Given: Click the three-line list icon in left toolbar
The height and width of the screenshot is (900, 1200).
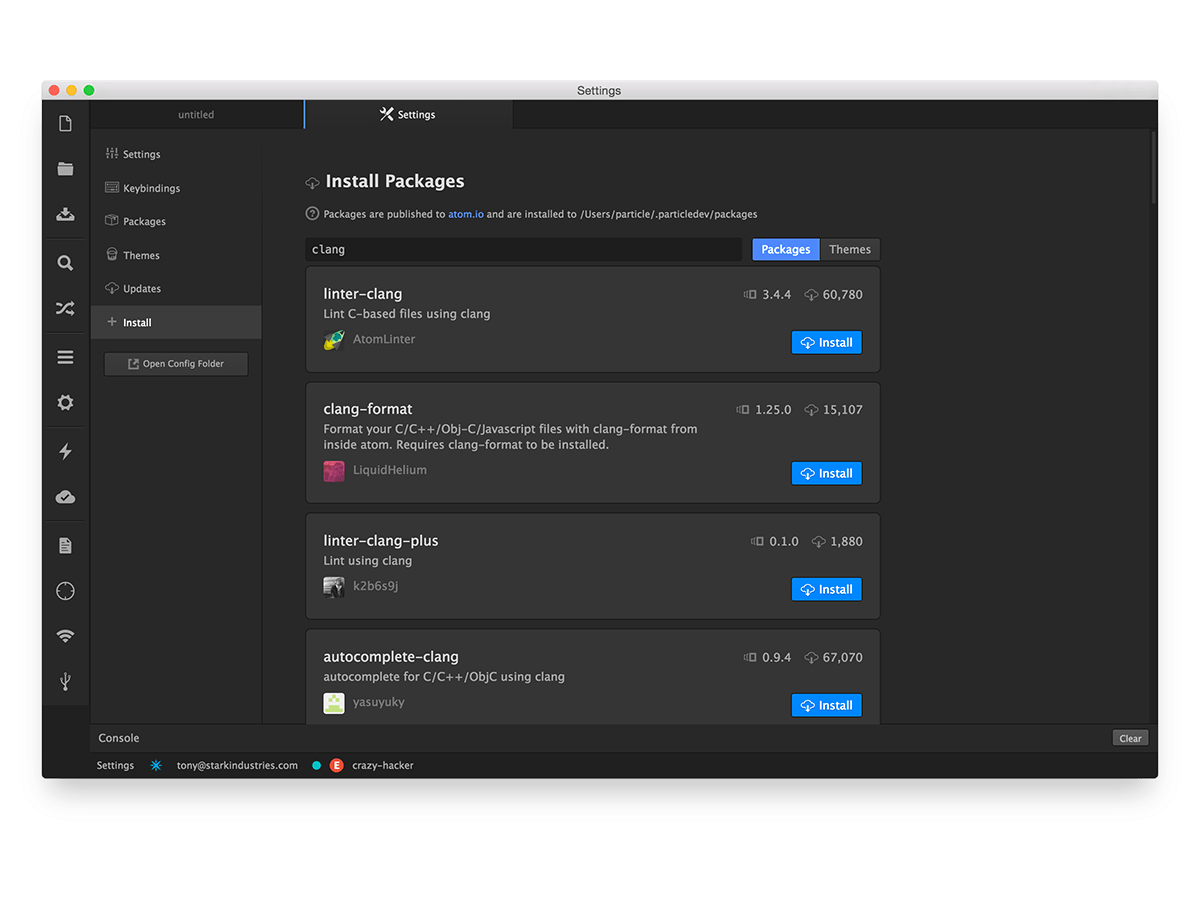Looking at the screenshot, I should pos(65,357).
